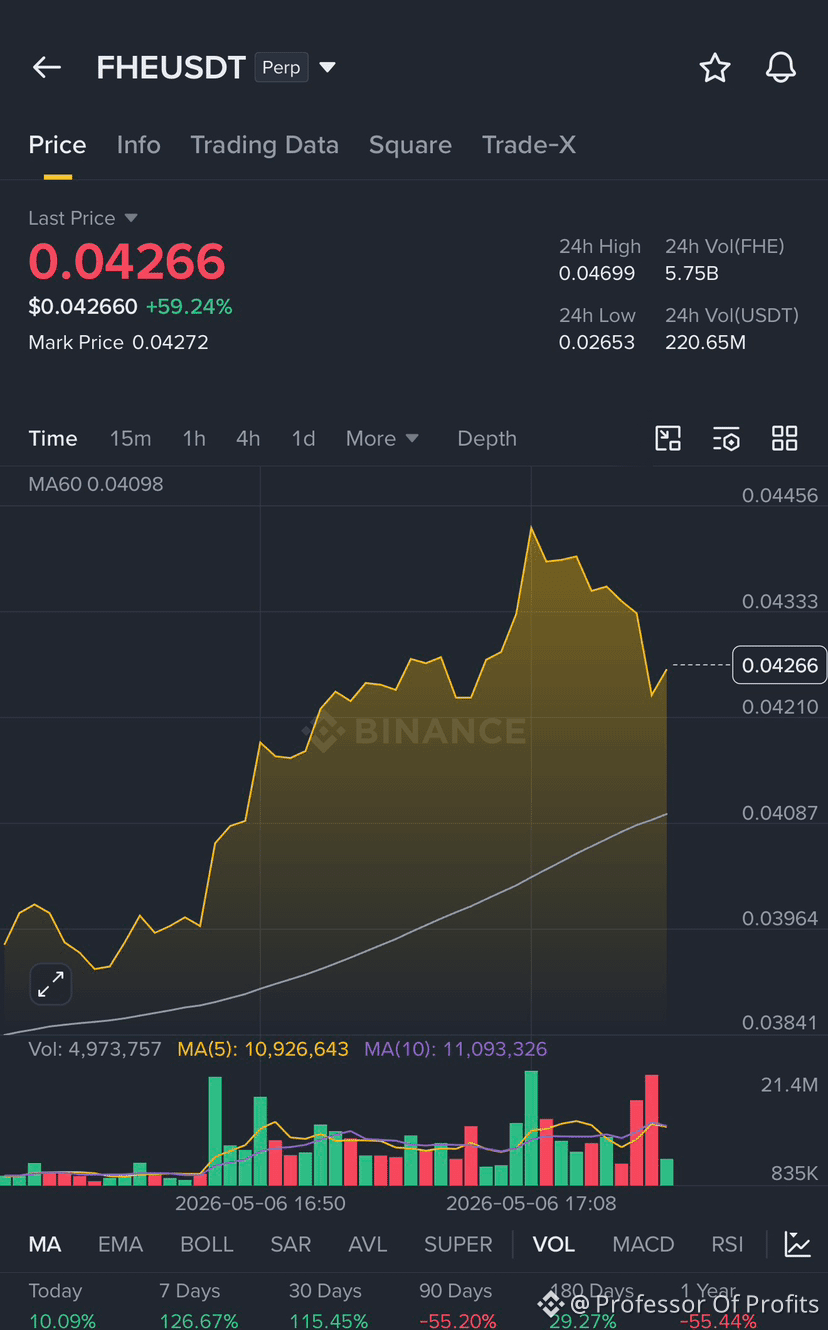Expand chart to fullscreen with arrows icon
The image size is (828, 1330).
50,984
